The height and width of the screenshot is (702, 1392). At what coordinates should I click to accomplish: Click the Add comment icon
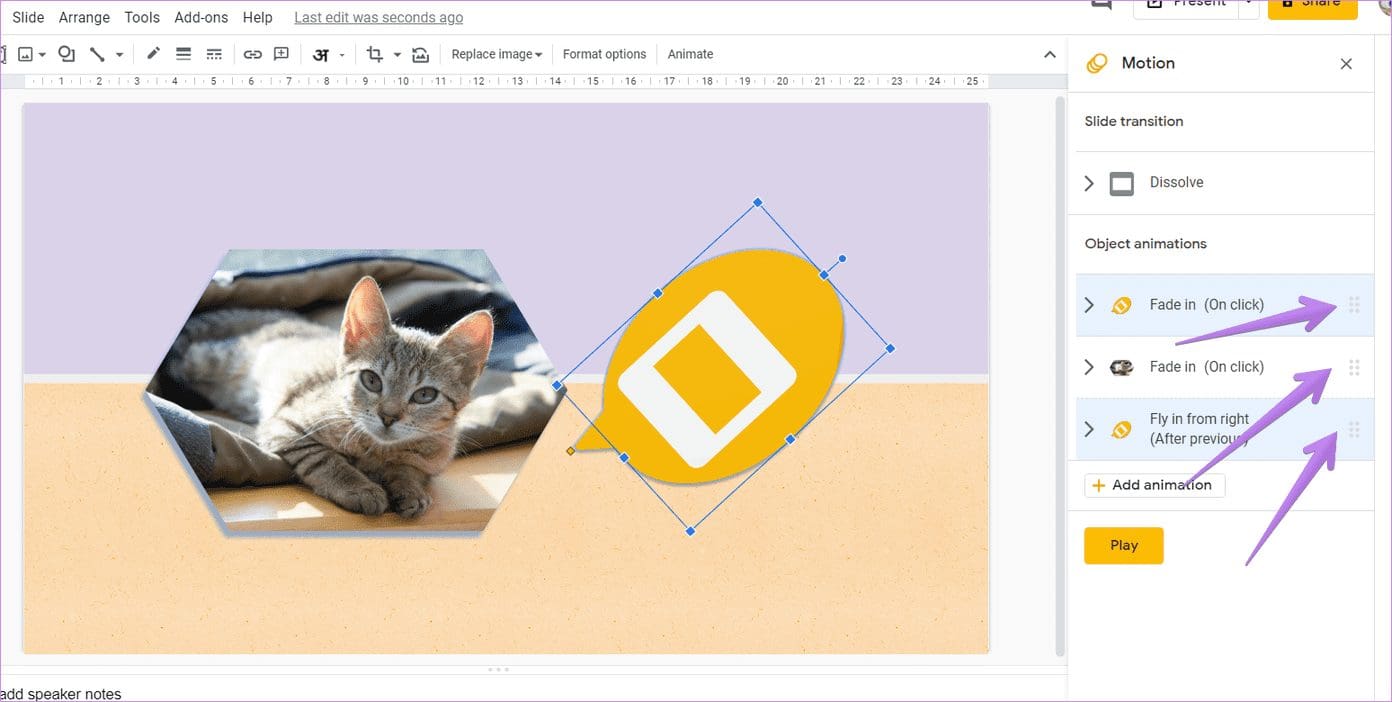(282, 54)
